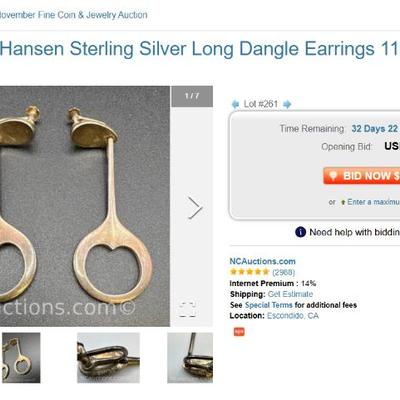Click the green arrow beside Enter a maximum
The height and width of the screenshot is (400, 400).
[343, 202]
